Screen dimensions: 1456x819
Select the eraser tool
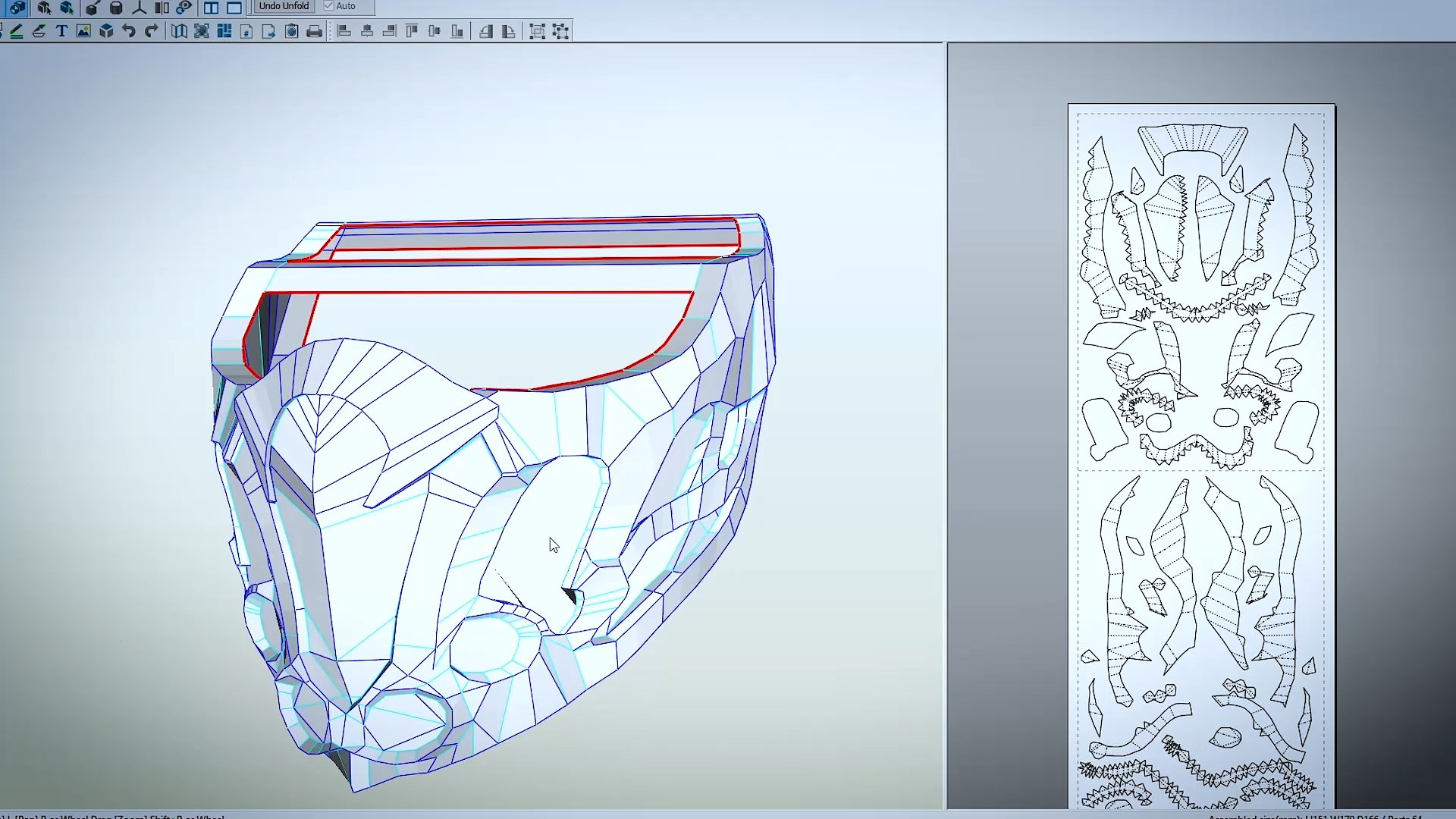click(x=39, y=31)
